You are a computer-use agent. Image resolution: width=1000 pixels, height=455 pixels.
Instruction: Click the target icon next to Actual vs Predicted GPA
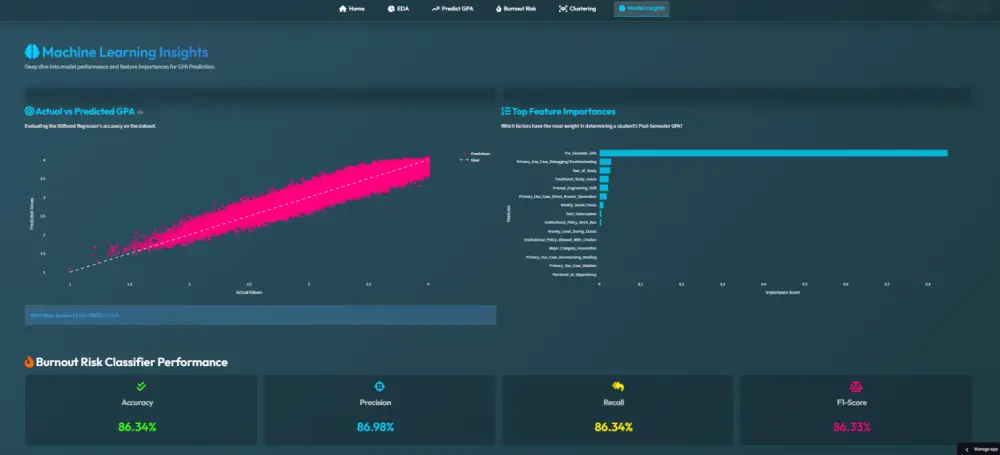point(29,111)
